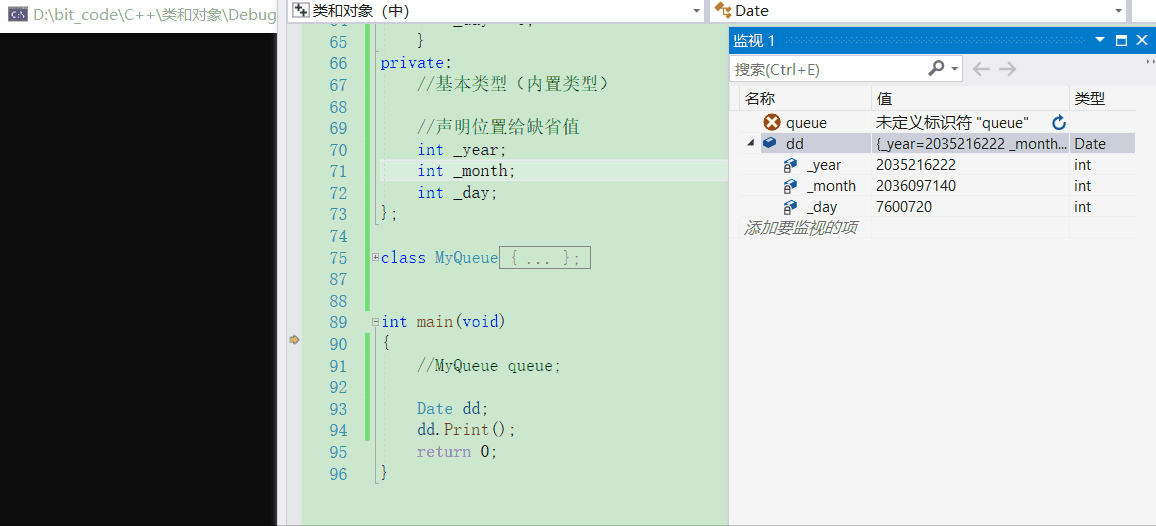Click the comment //基本类型（内置类型）

(x=515, y=85)
